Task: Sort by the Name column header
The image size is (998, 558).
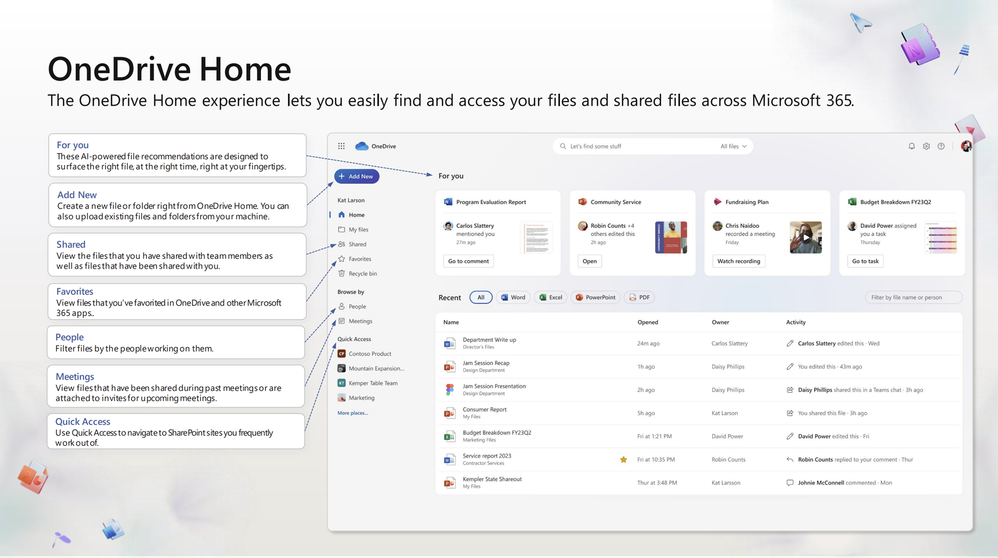Action: click(x=451, y=322)
